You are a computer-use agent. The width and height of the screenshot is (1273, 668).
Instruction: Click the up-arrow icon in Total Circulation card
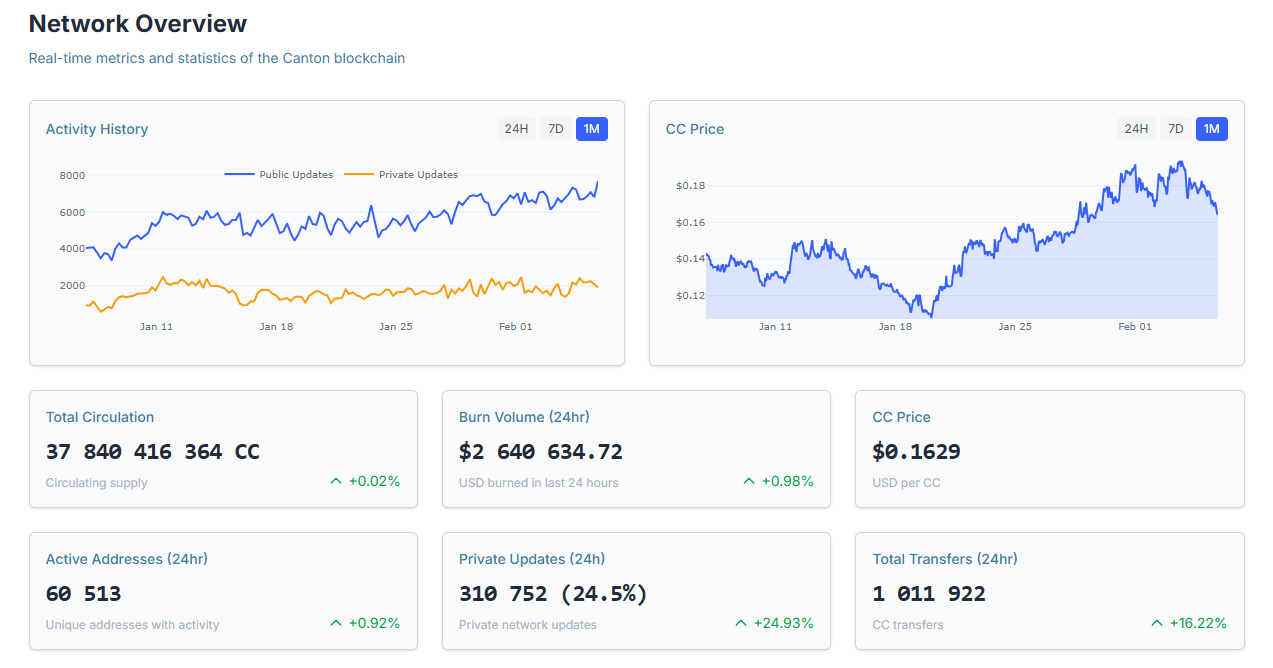point(336,481)
